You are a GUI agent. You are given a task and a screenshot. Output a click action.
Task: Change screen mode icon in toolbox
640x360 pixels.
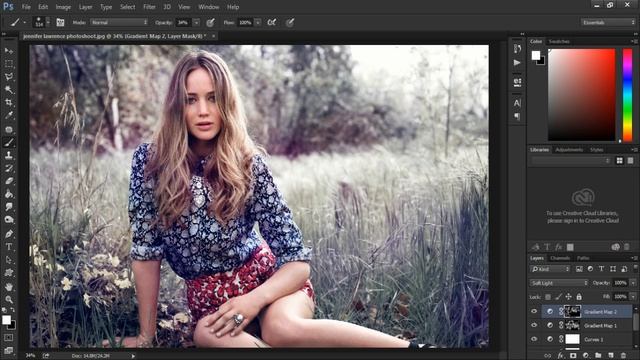tap(9, 350)
